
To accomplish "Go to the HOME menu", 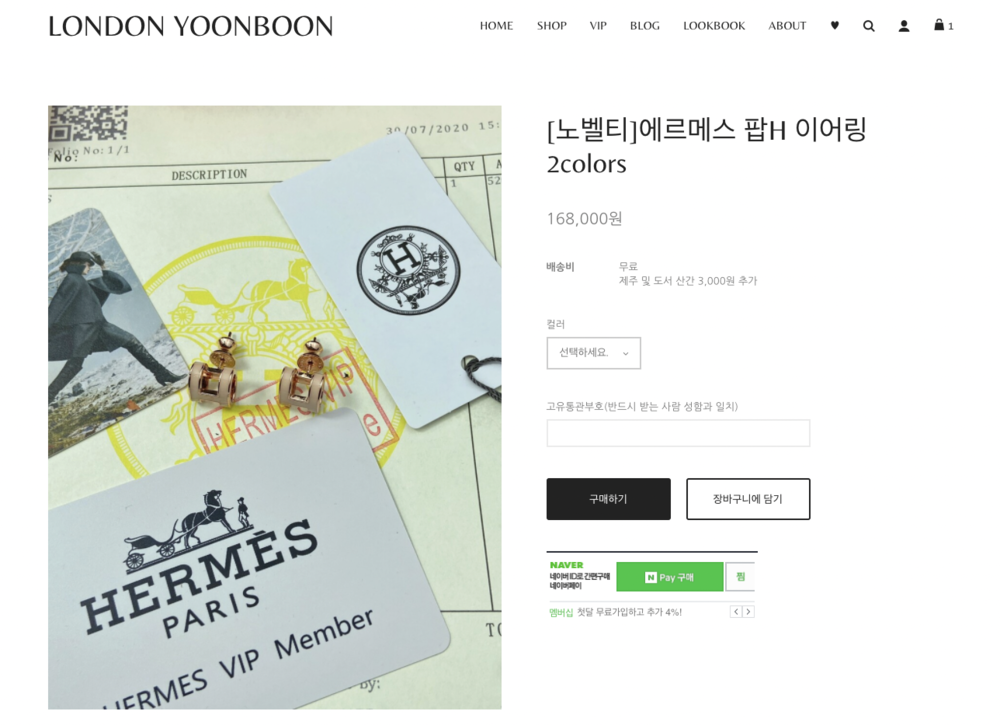I will (496, 26).
